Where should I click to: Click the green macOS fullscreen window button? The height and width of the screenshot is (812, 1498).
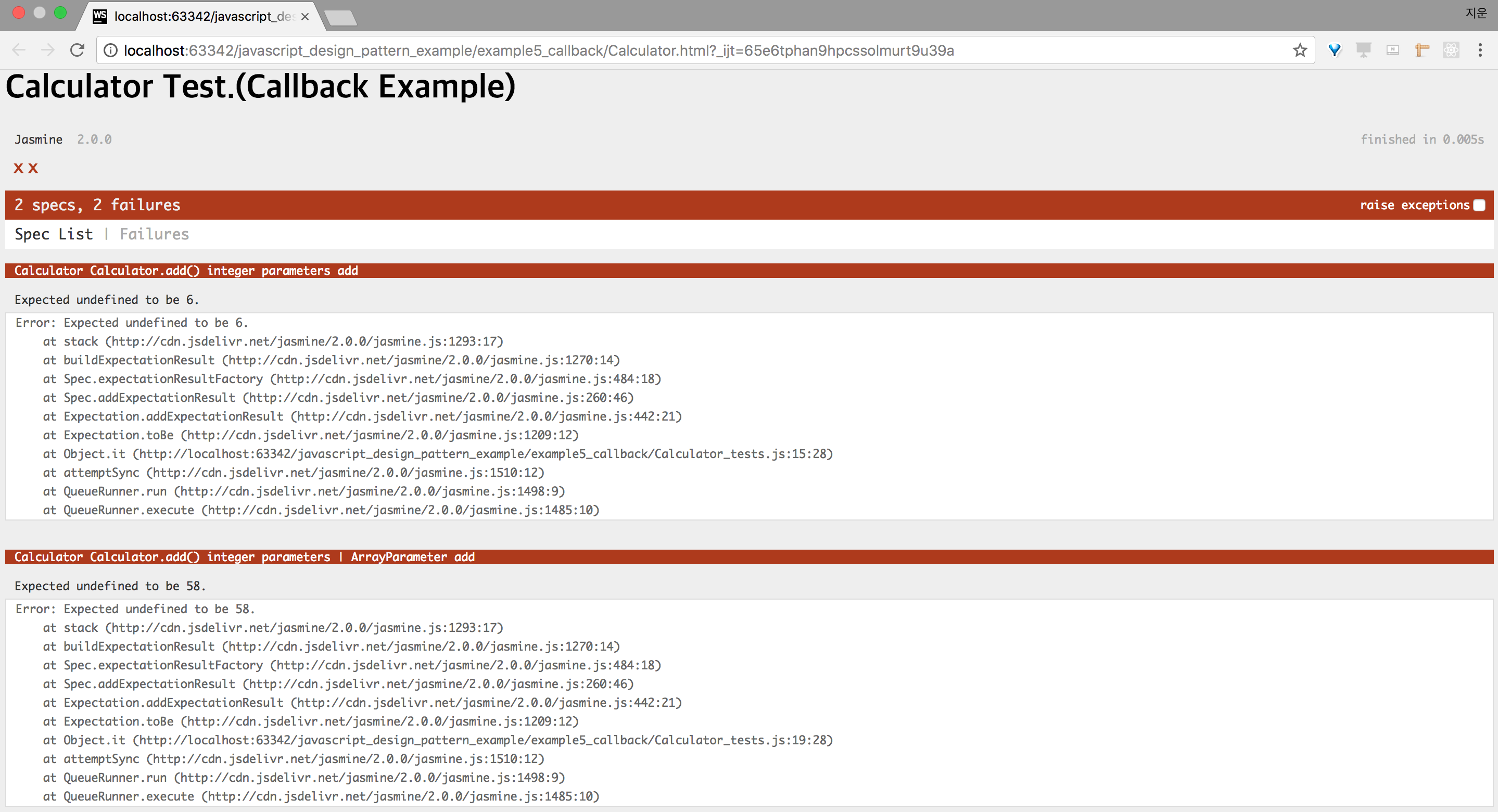click(x=60, y=12)
